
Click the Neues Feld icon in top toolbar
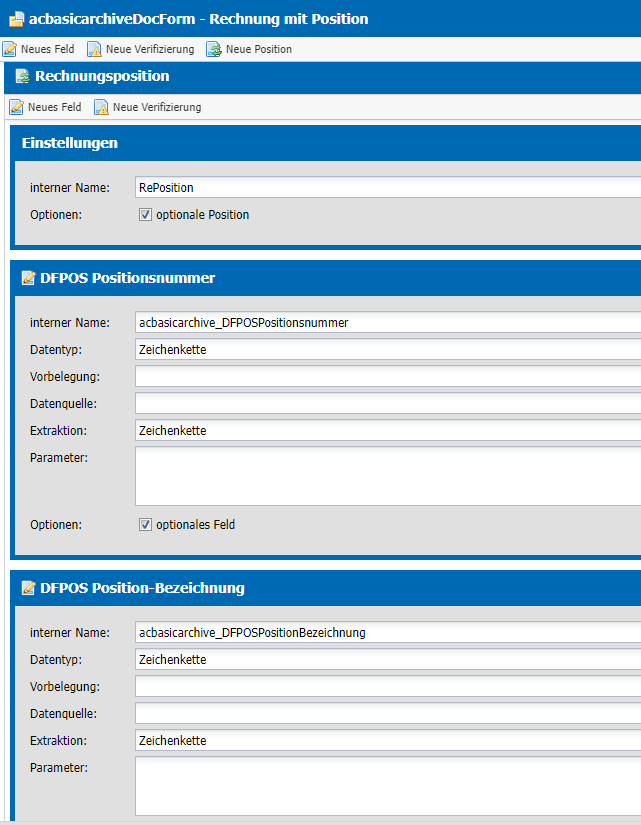9,49
